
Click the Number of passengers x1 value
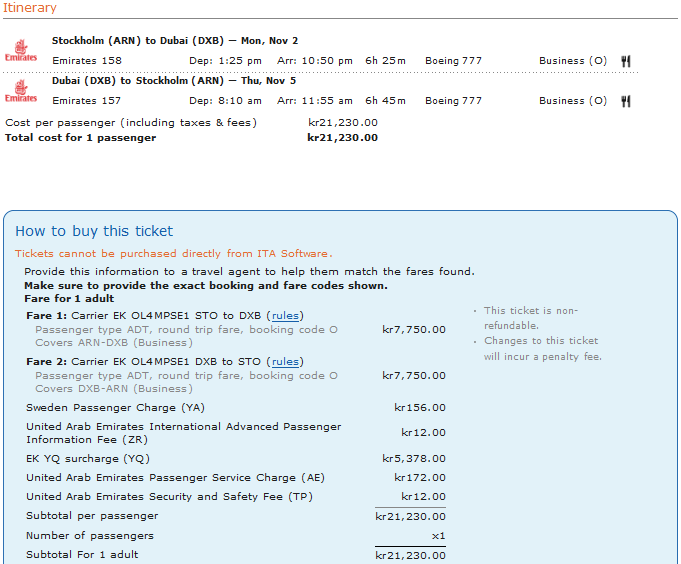point(439,536)
